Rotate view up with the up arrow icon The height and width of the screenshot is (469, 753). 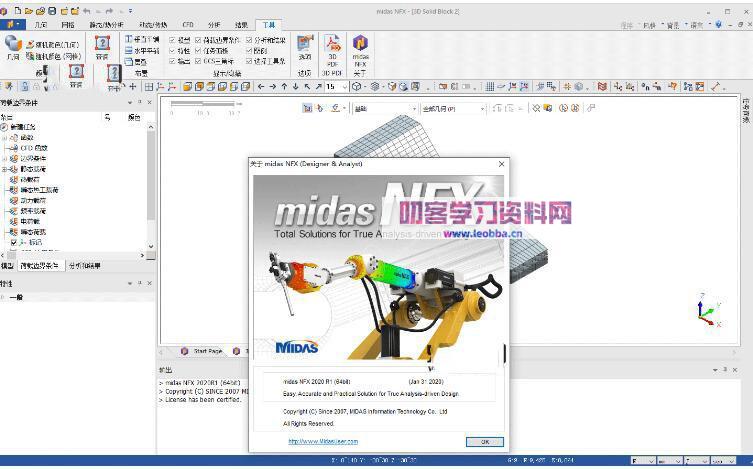(284, 86)
